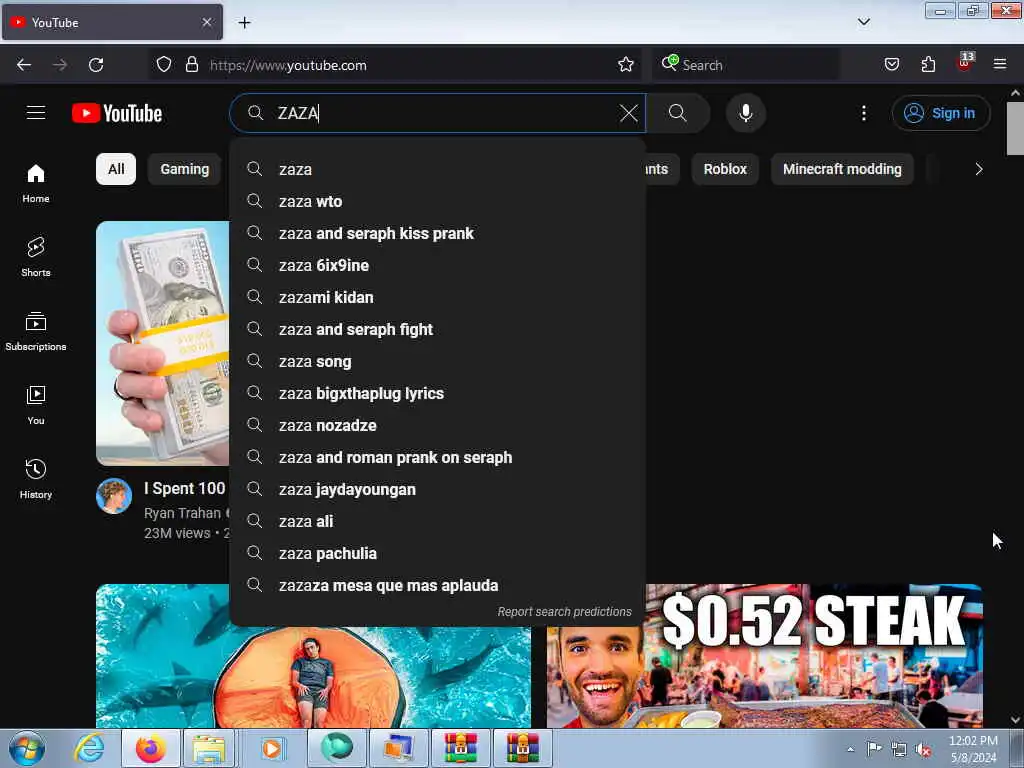Open the money stack video thumbnail
The height and width of the screenshot is (768, 1024).
pyautogui.click(x=163, y=344)
